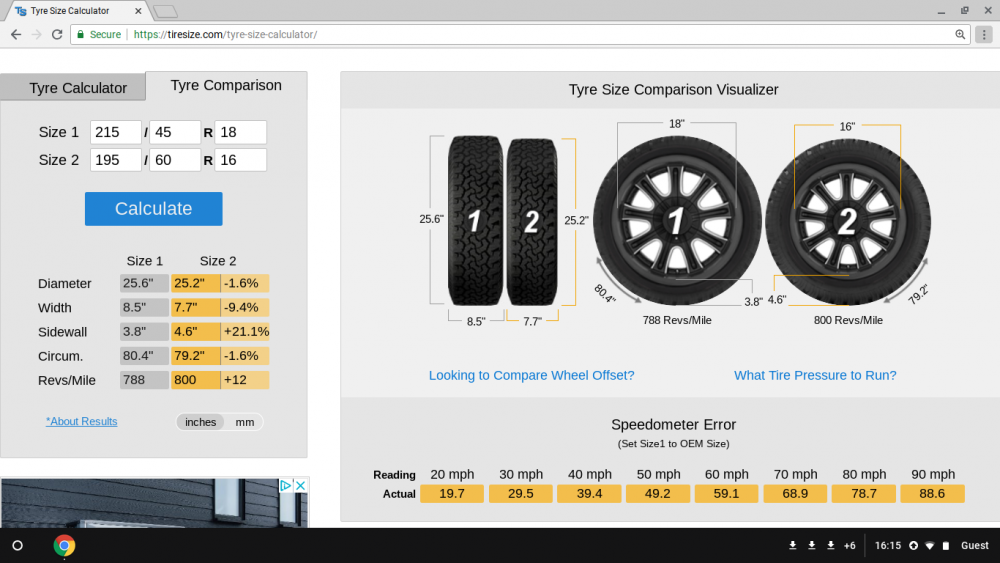This screenshot has height=563, width=1000.
Task: Show the +6 more notifications
Action: pos(849,546)
